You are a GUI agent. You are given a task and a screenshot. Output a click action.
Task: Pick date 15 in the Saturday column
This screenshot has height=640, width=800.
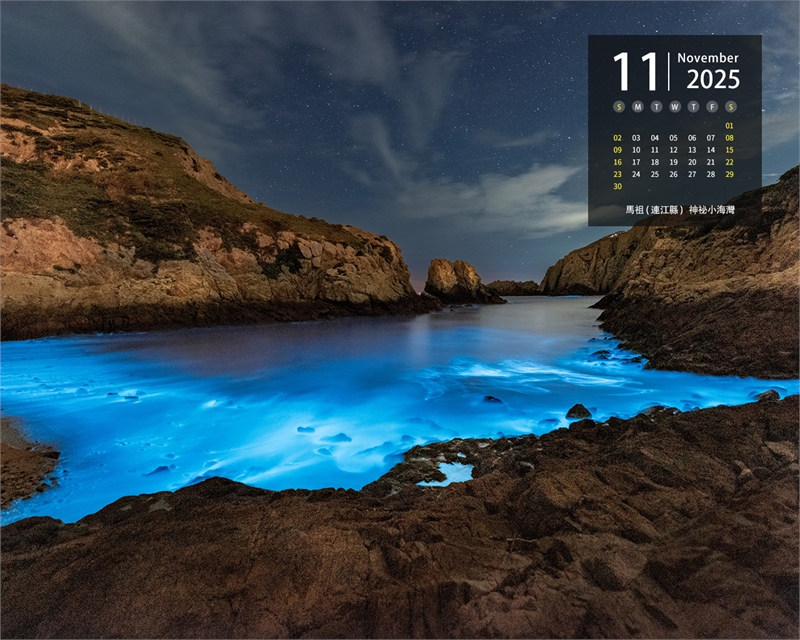730,150
